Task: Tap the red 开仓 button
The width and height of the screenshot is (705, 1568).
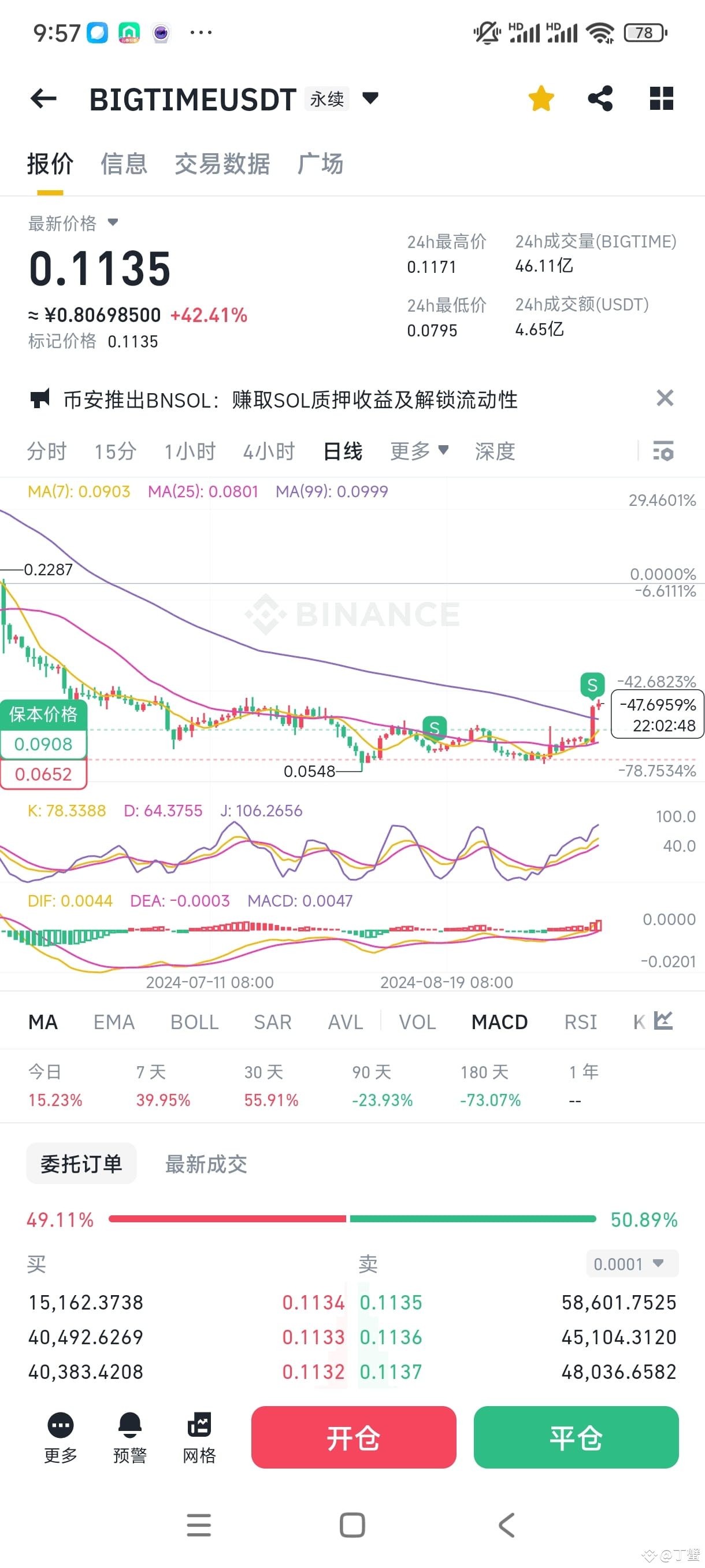Action: point(354,1438)
